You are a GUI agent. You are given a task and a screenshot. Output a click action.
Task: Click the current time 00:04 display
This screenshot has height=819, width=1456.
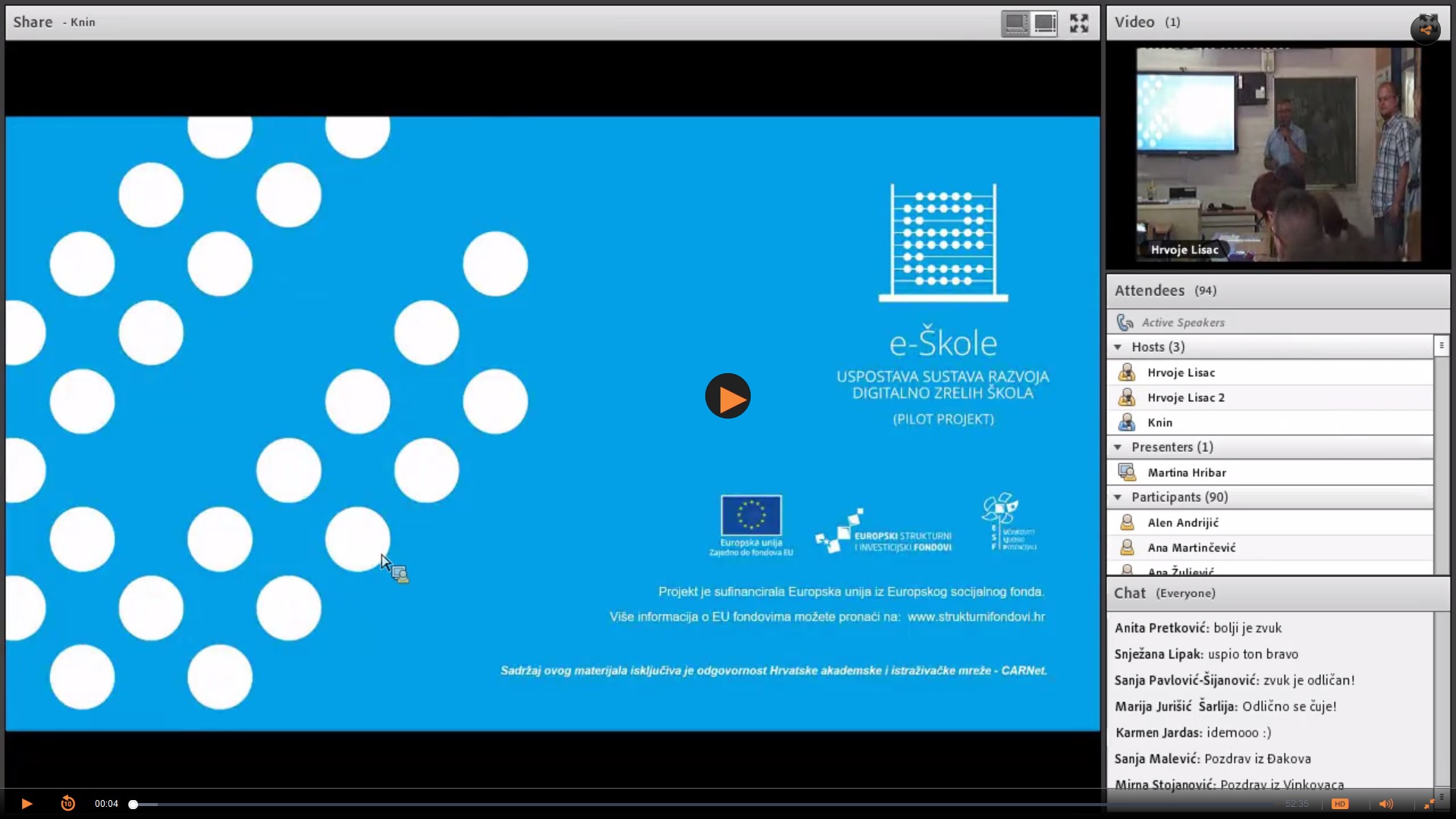(x=106, y=804)
